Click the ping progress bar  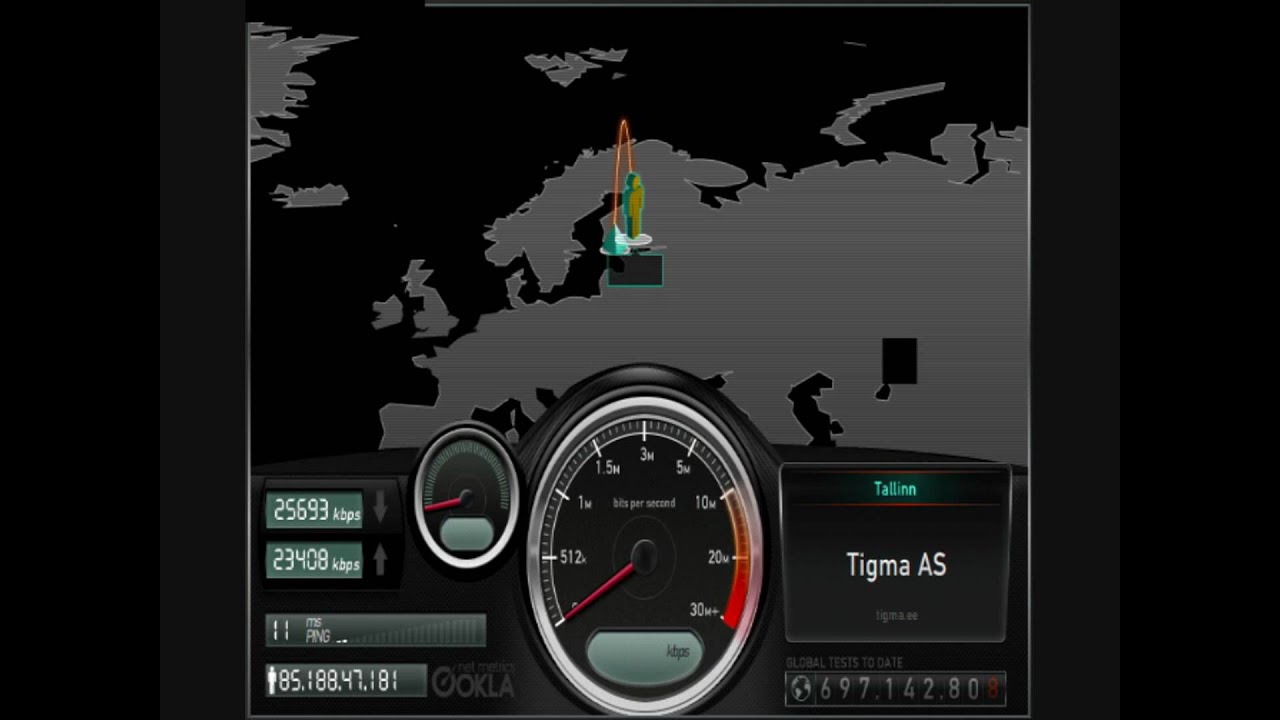(410, 630)
